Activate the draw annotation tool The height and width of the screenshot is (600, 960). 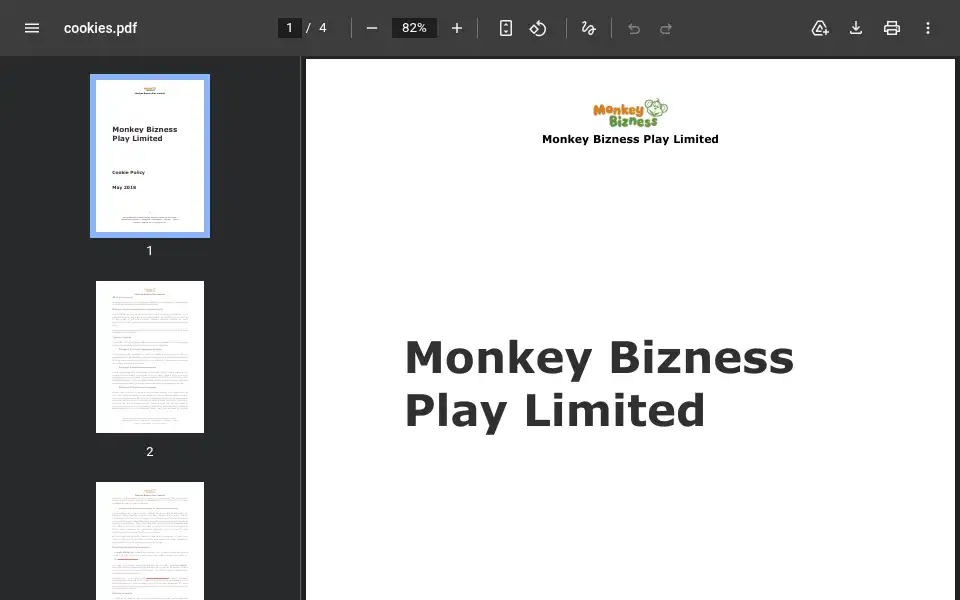coord(588,28)
